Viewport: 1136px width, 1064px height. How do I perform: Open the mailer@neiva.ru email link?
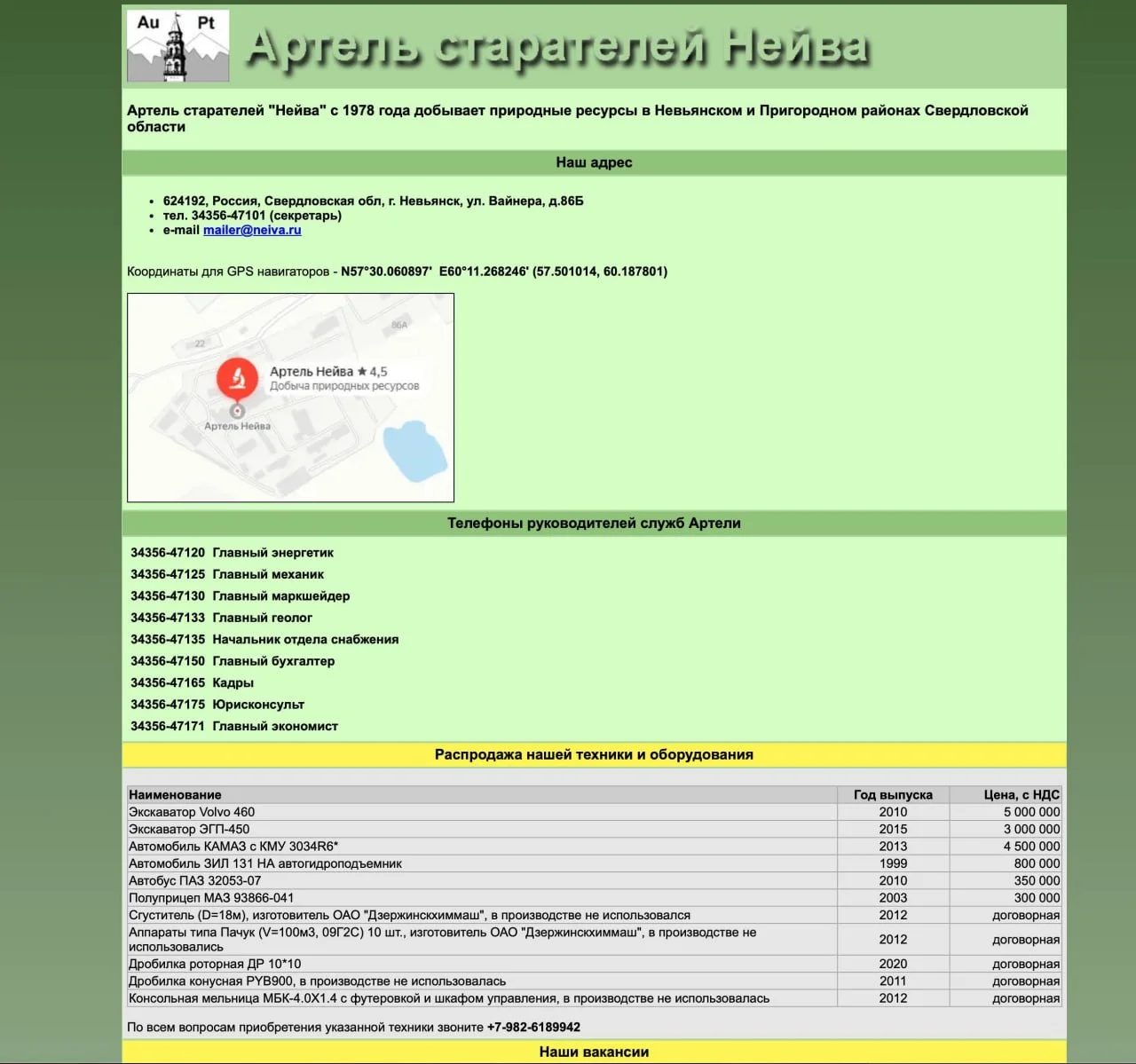tap(252, 230)
